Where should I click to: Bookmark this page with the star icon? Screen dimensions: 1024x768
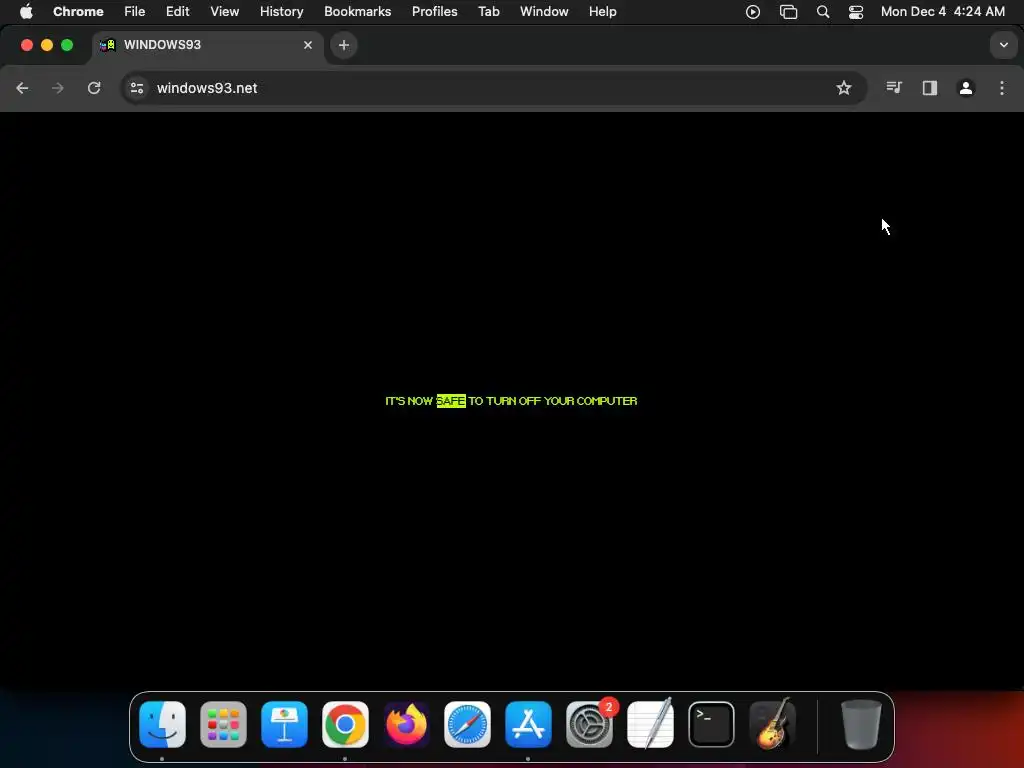click(844, 88)
